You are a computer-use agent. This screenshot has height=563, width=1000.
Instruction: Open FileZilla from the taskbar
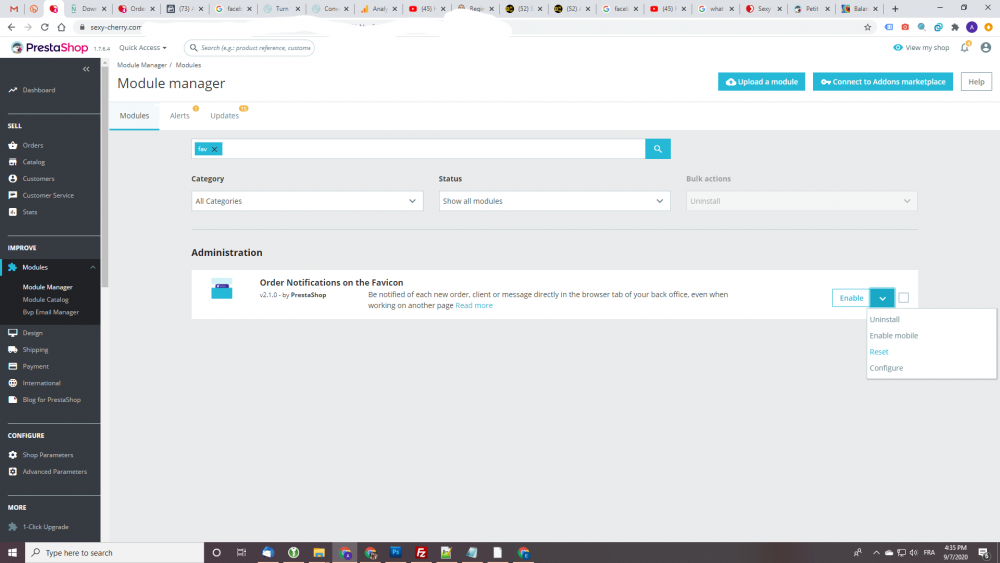pyautogui.click(x=421, y=552)
